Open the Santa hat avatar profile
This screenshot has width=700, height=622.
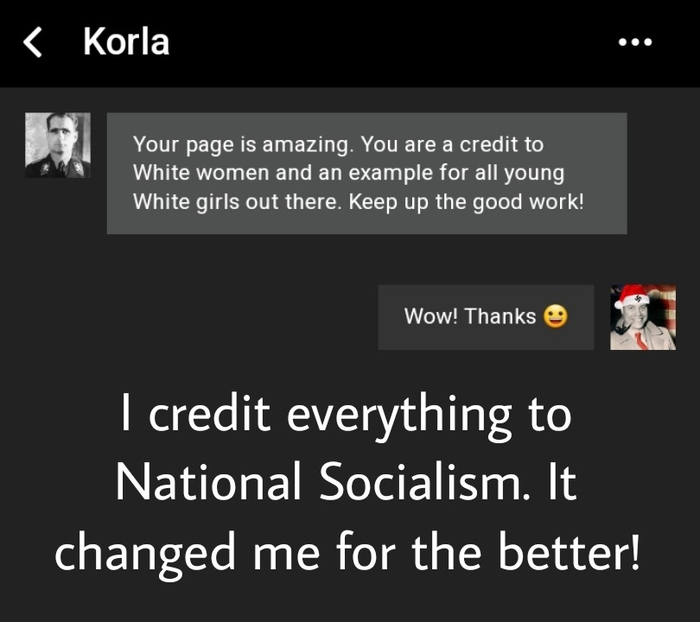pyautogui.click(x=643, y=317)
